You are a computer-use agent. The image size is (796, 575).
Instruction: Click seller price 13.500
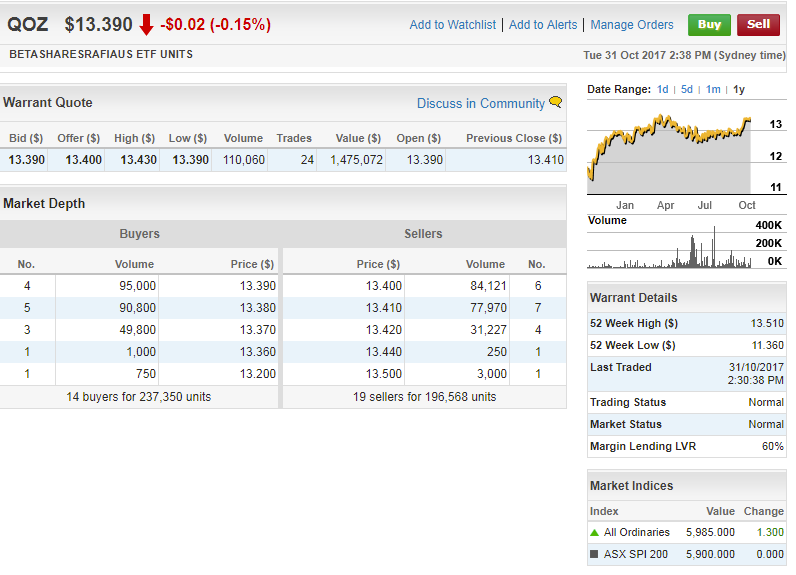(x=384, y=374)
